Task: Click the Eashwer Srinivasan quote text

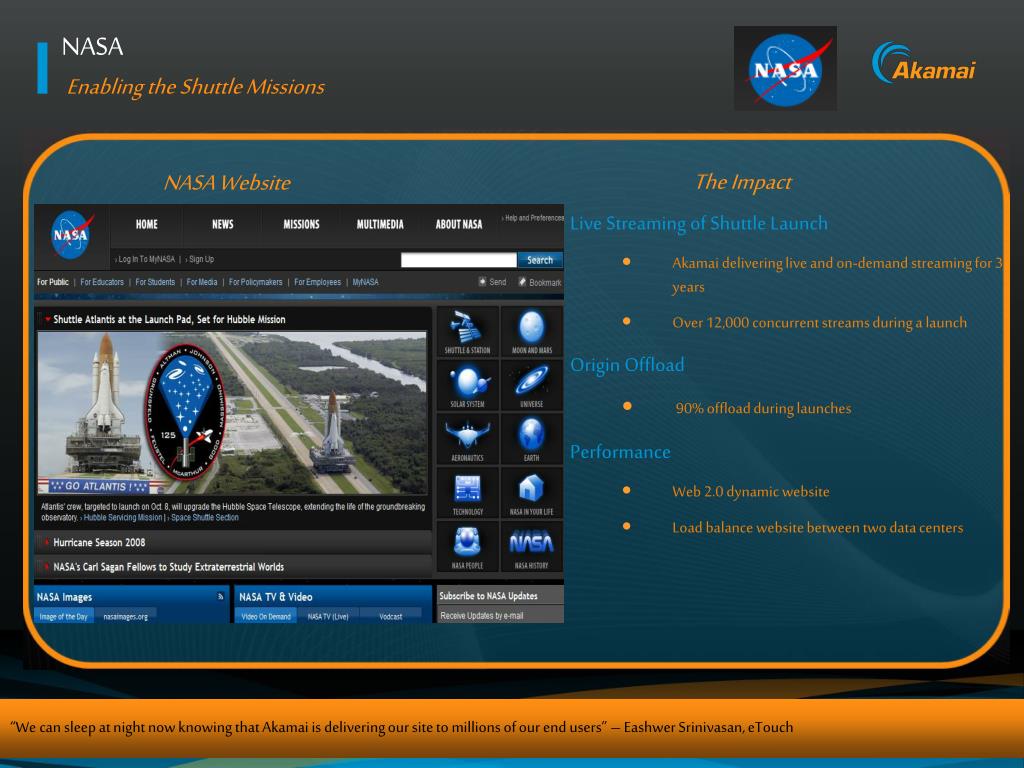Action: [x=402, y=727]
